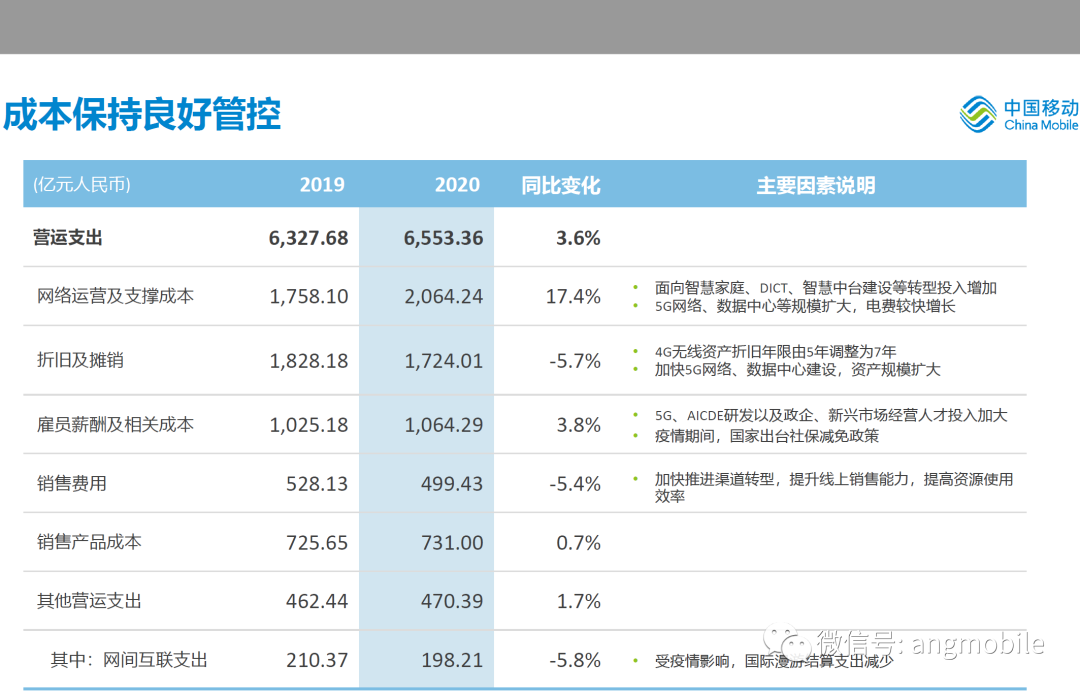Screen dimensions: 1080x695
Task: Click the note 4G无线资产折旧年限由5年调整为7年
Action: tap(776, 351)
